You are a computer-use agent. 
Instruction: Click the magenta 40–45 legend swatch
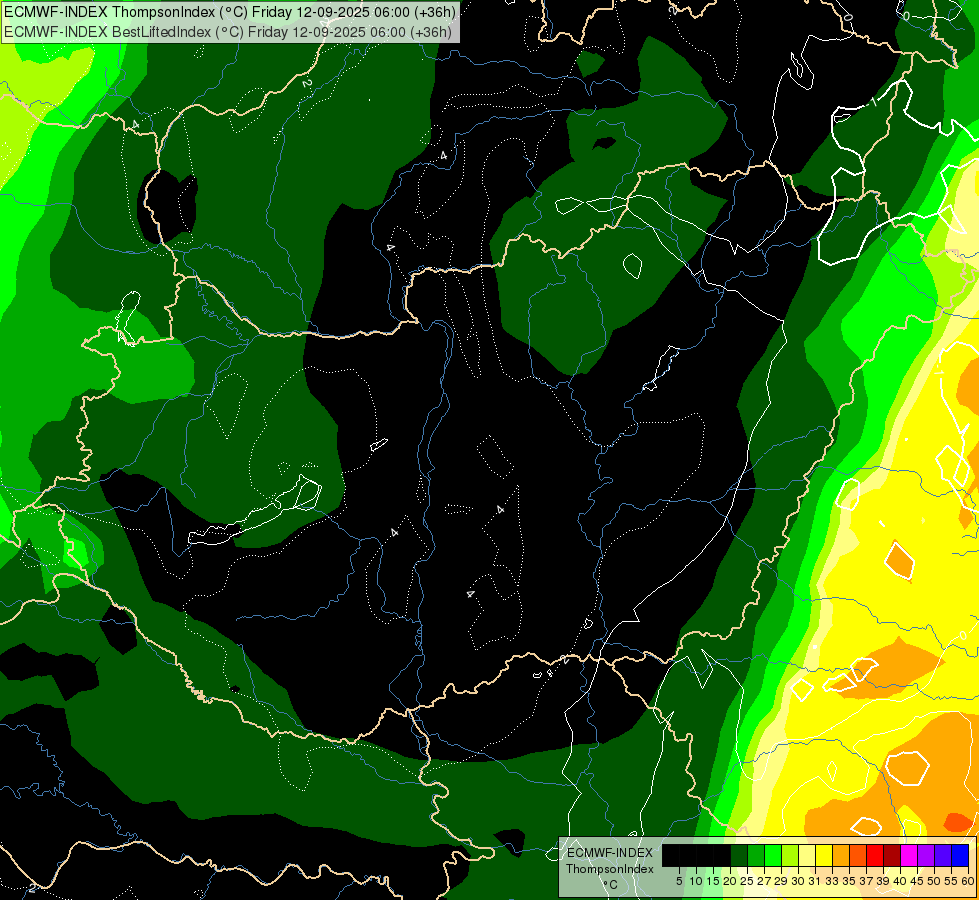(x=909, y=855)
